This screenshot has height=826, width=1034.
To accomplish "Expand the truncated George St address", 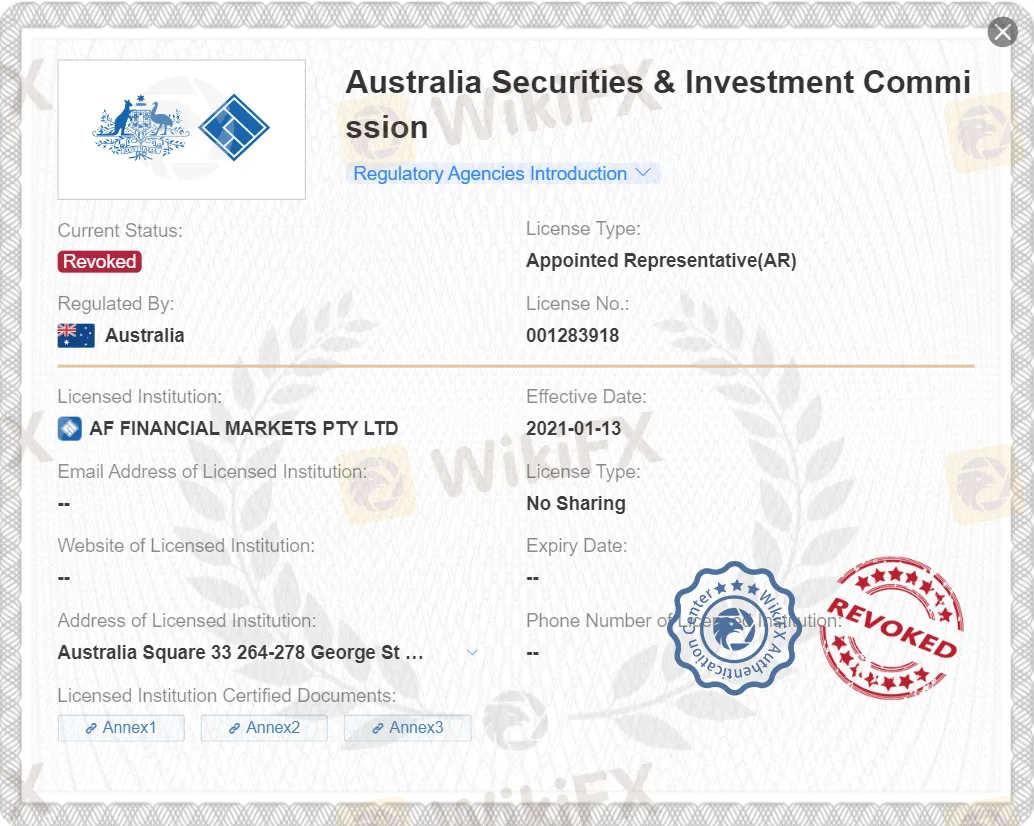I will pos(471,651).
